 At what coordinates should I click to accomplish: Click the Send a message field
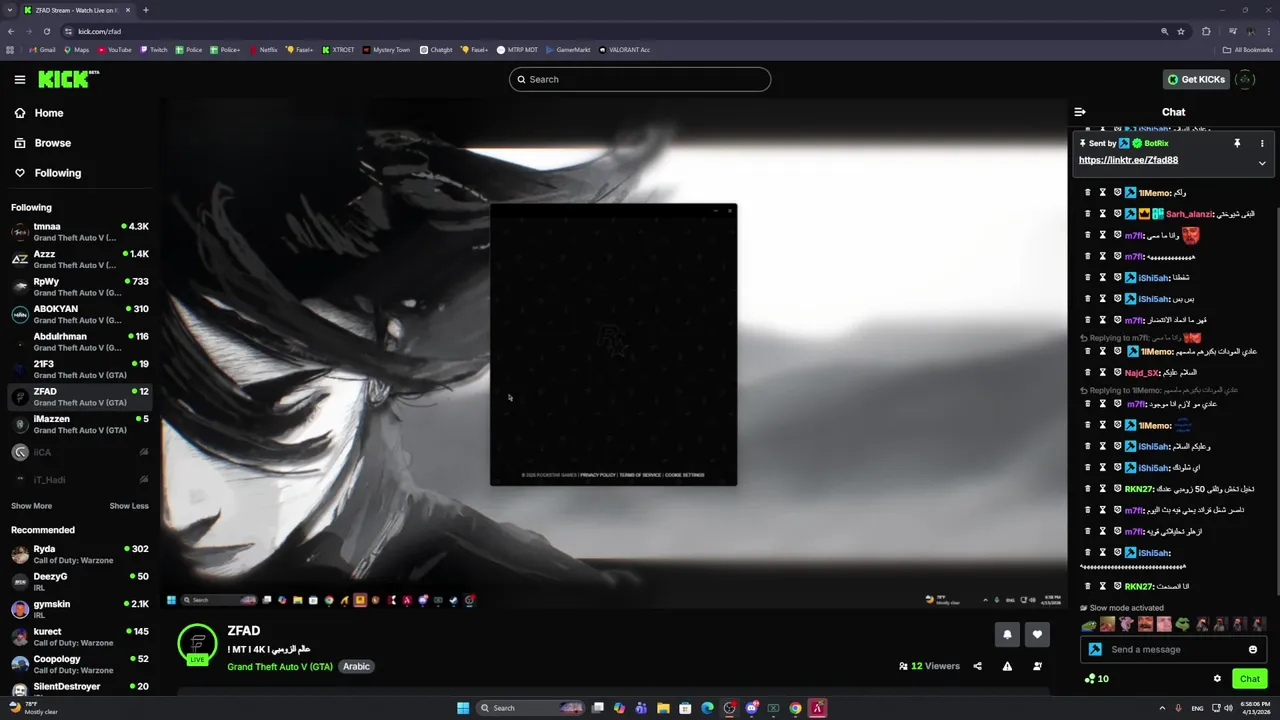(1175, 649)
